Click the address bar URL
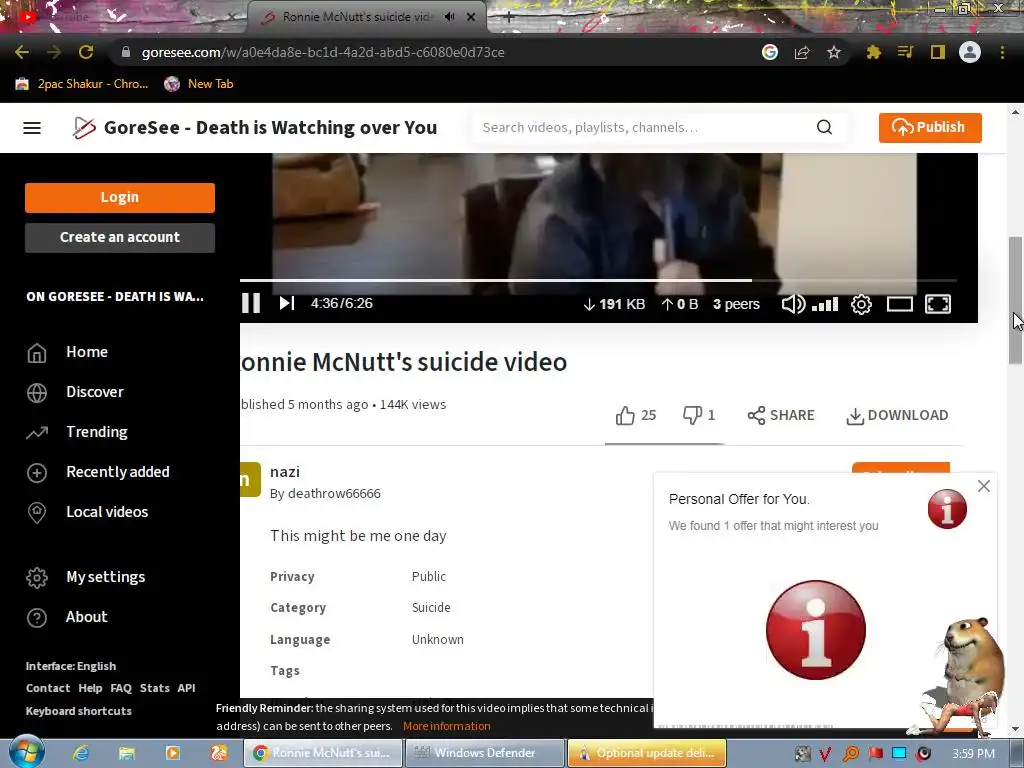 point(323,52)
